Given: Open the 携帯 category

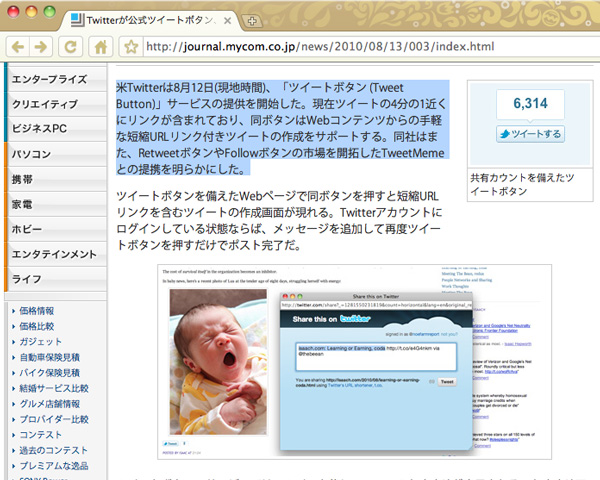Looking at the screenshot, I should coord(55,179).
